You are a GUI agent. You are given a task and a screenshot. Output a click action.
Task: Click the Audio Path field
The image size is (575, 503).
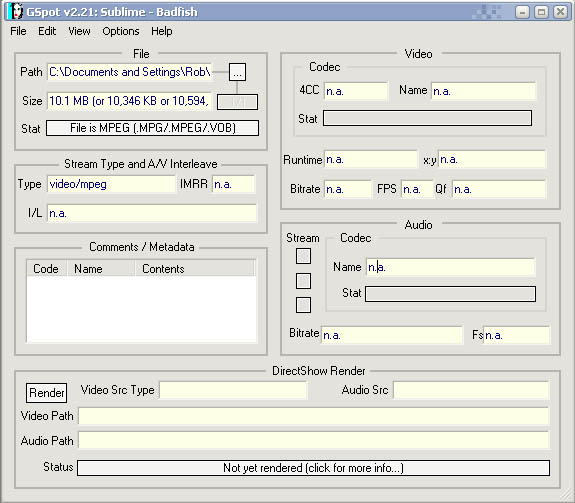tap(314, 440)
